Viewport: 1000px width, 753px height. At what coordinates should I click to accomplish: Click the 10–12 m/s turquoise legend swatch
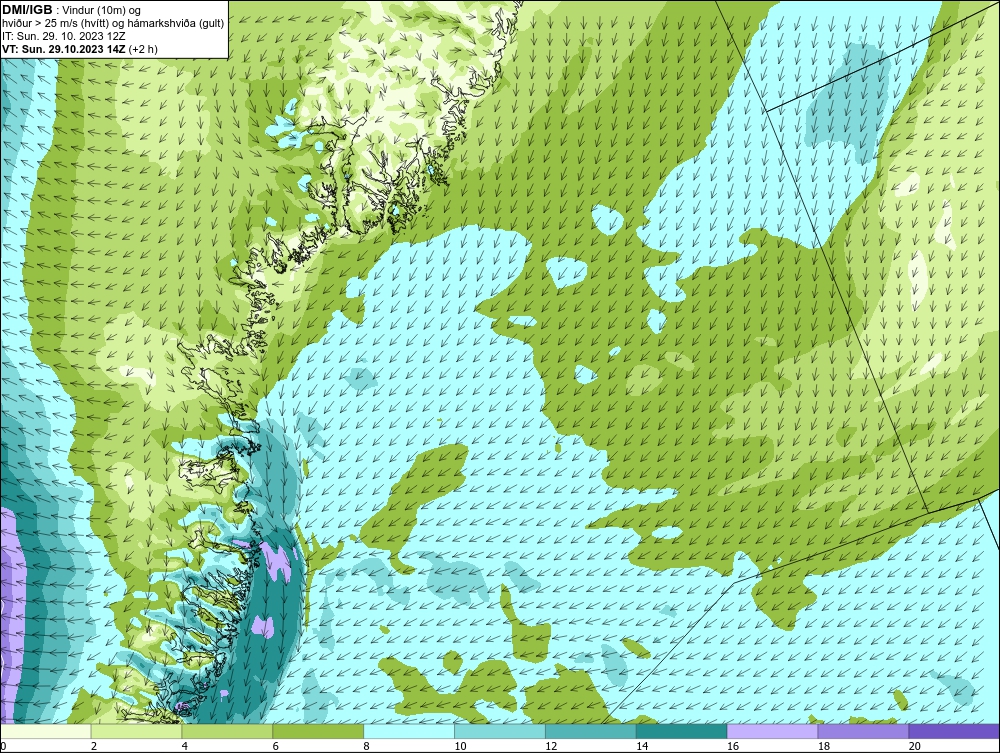[x=500, y=731]
